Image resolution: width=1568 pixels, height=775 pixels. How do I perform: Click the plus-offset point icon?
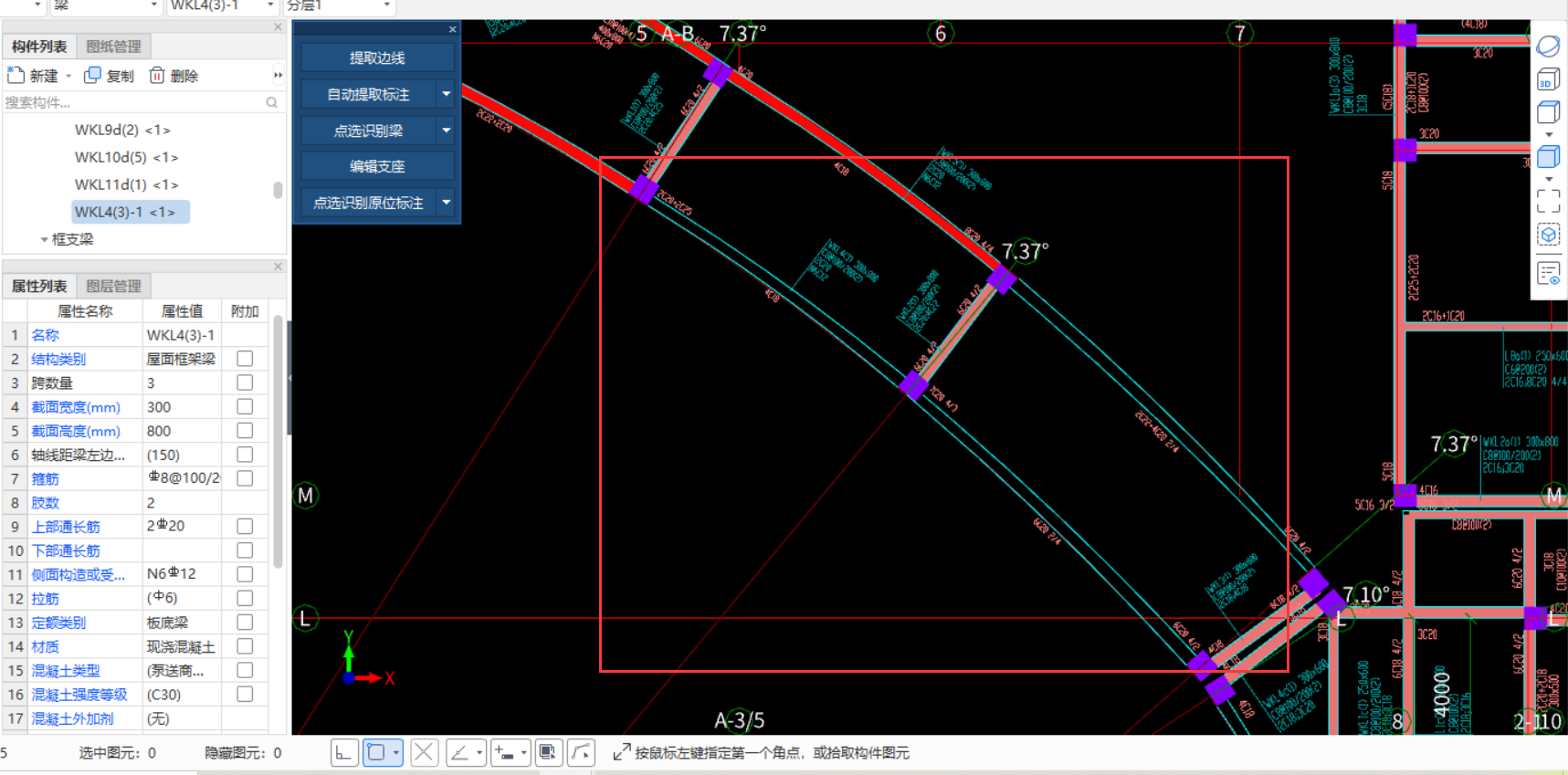pos(504,753)
